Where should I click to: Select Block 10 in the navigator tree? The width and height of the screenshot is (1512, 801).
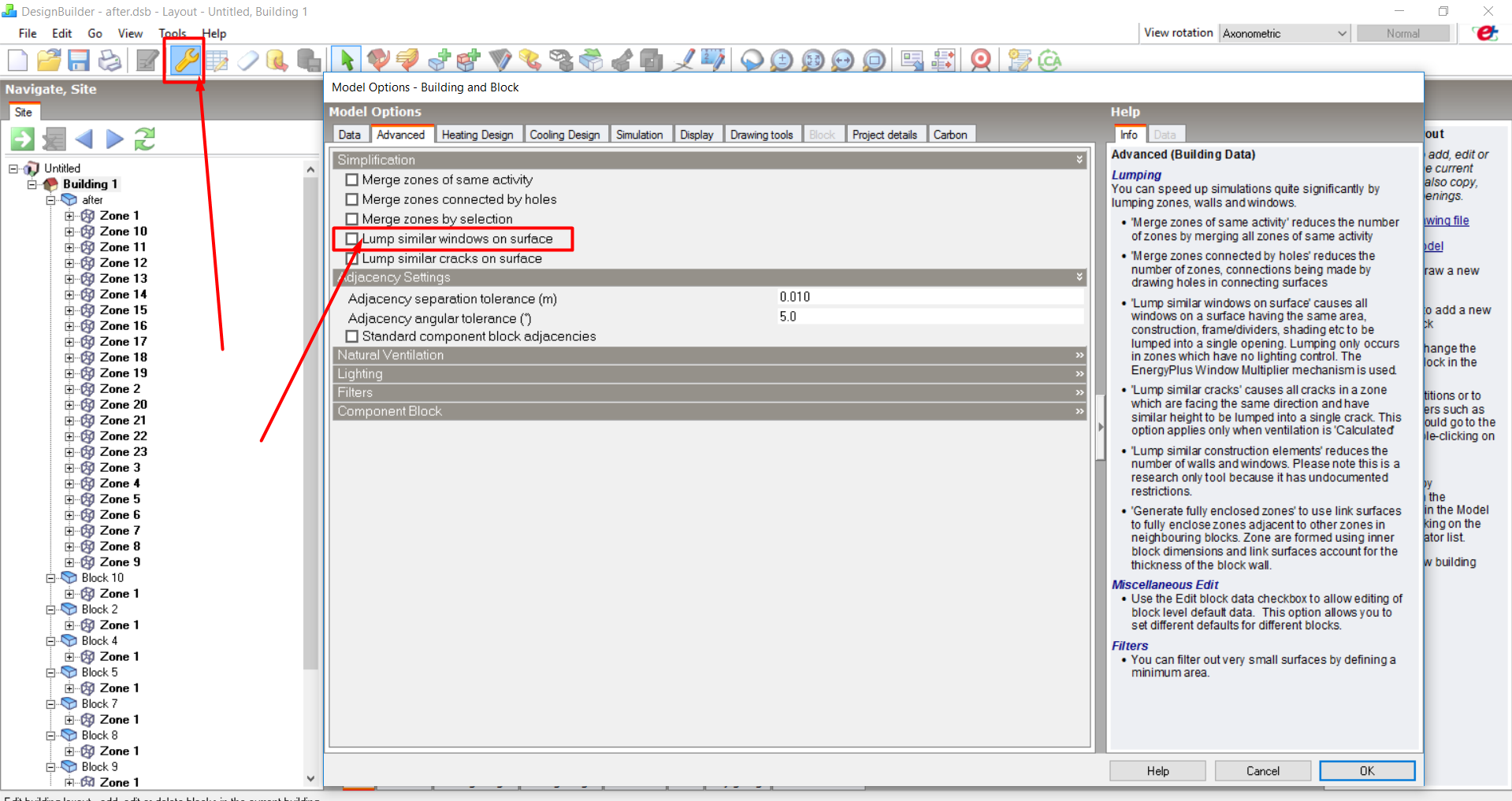pyautogui.click(x=102, y=578)
